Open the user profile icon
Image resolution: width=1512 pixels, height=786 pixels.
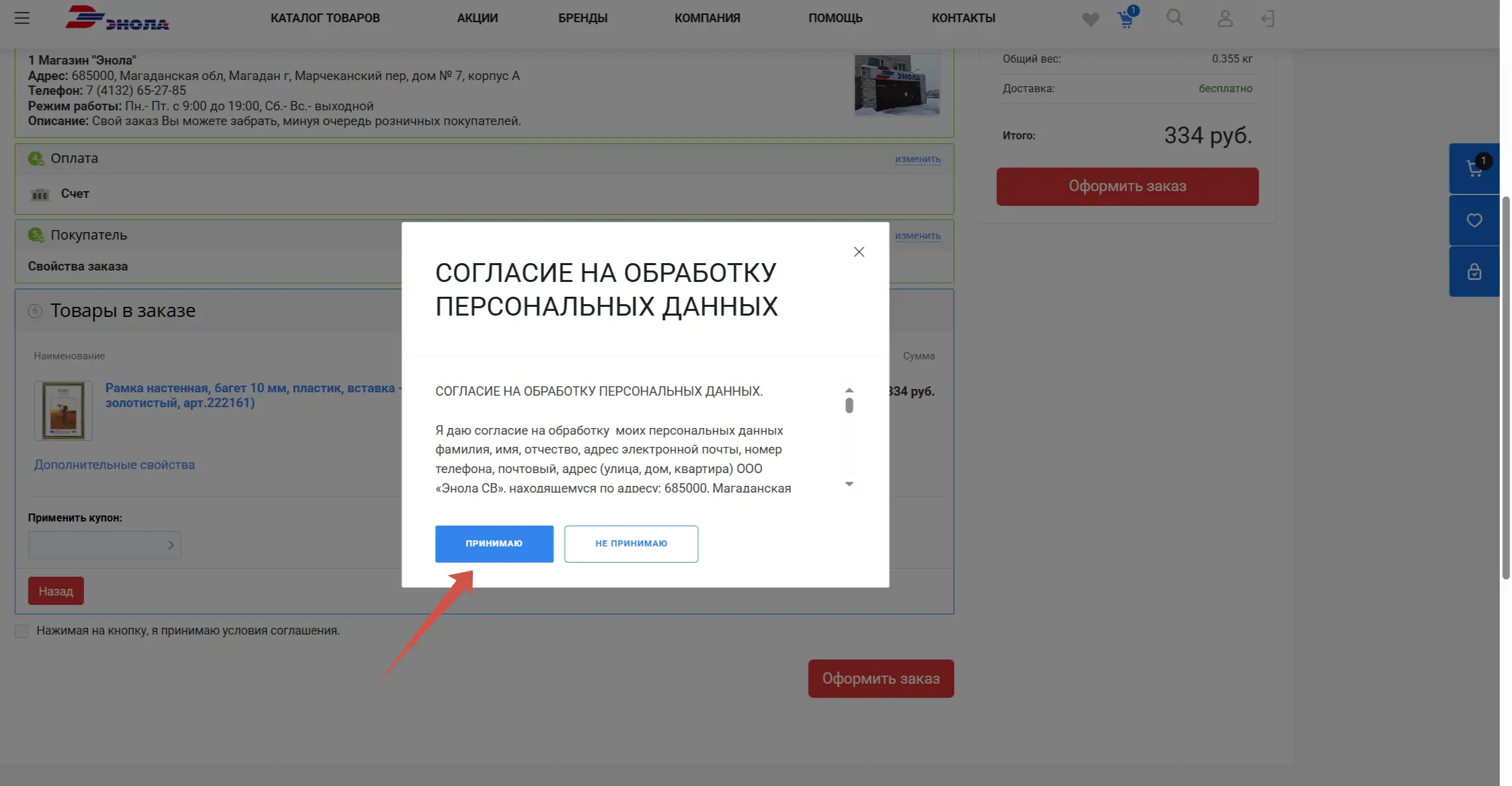[x=1225, y=19]
